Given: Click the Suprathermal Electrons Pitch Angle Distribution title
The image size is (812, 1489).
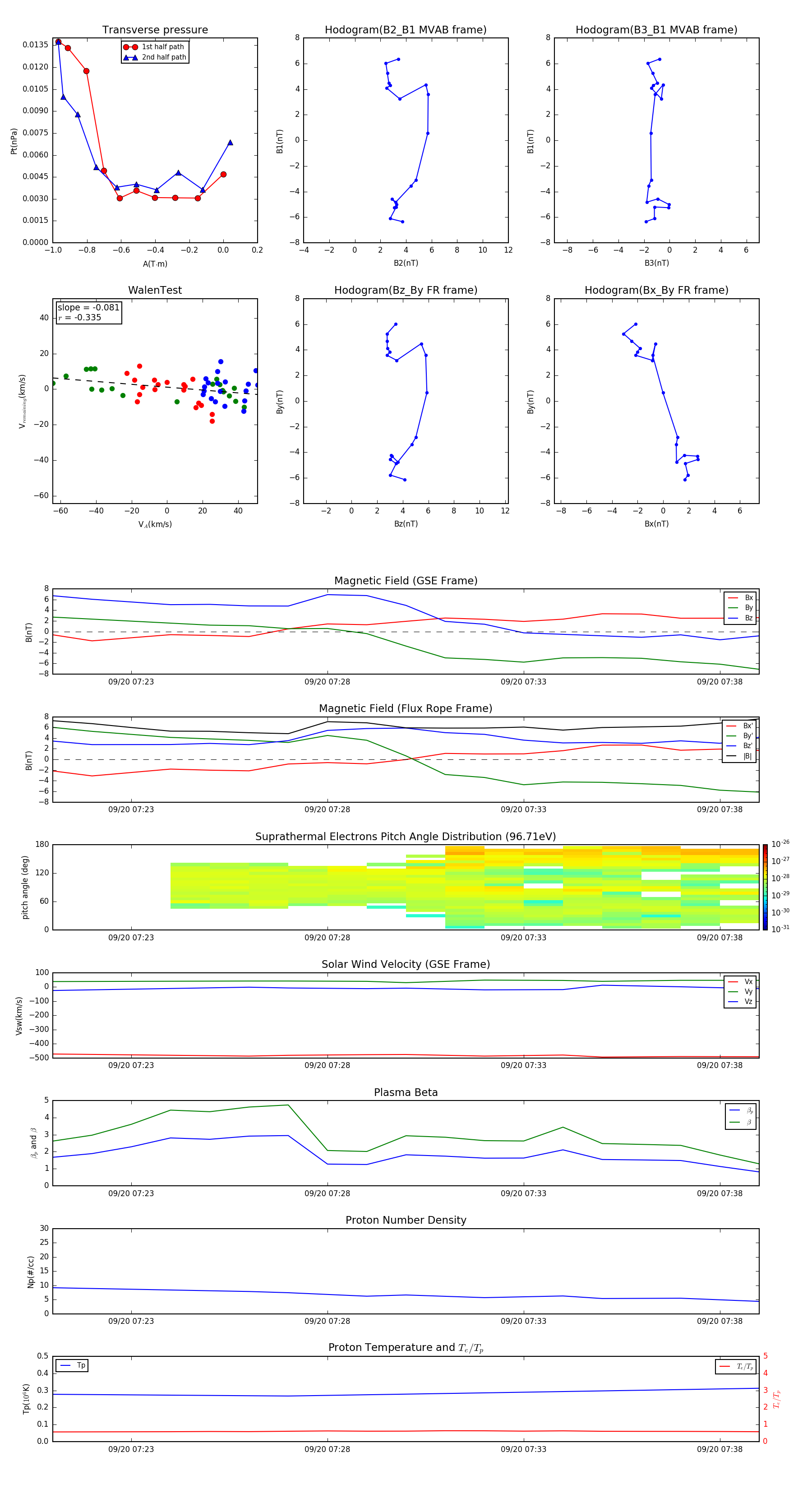Looking at the screenshot, I should [x=406, y=837].
